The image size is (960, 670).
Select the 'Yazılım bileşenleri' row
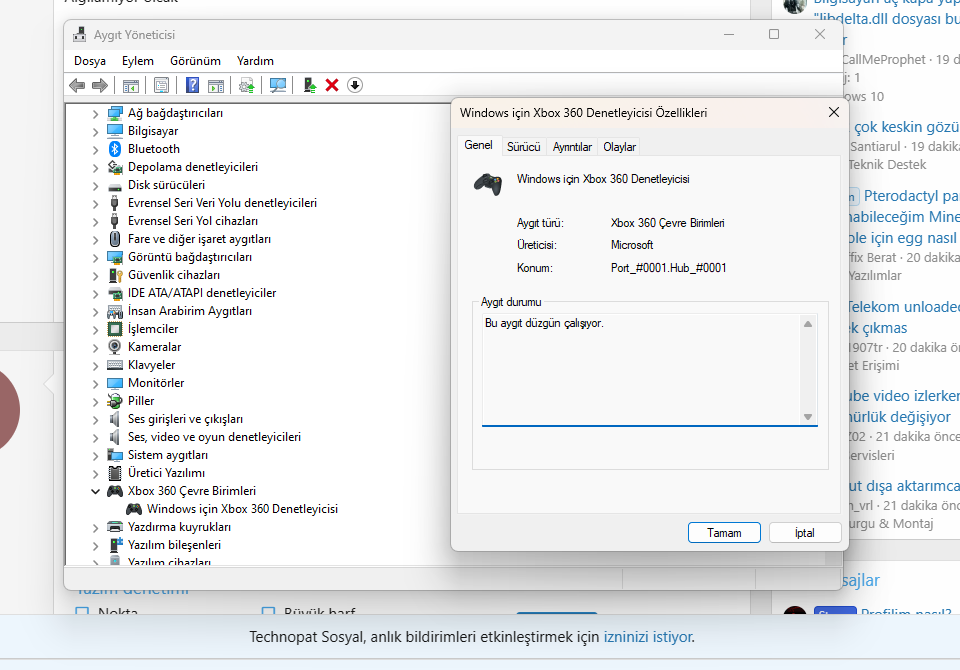click(174, 545)
